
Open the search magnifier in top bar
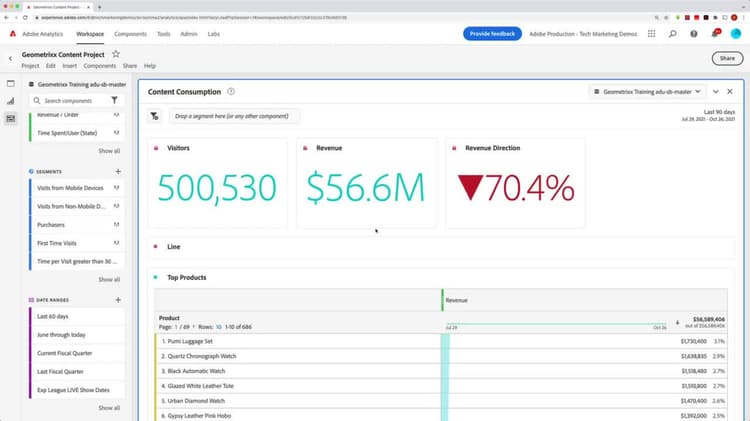(x=673, y=33)
